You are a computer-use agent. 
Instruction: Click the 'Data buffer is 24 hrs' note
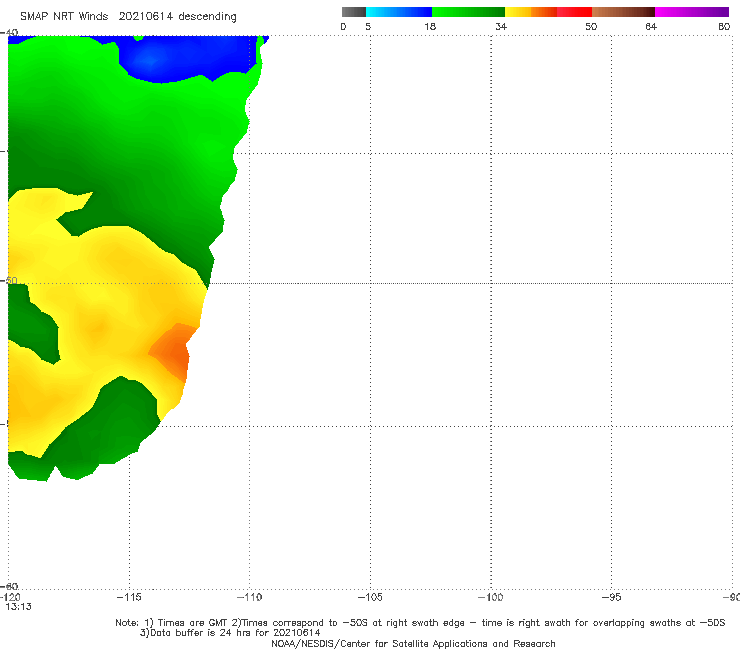click(230, 633)
